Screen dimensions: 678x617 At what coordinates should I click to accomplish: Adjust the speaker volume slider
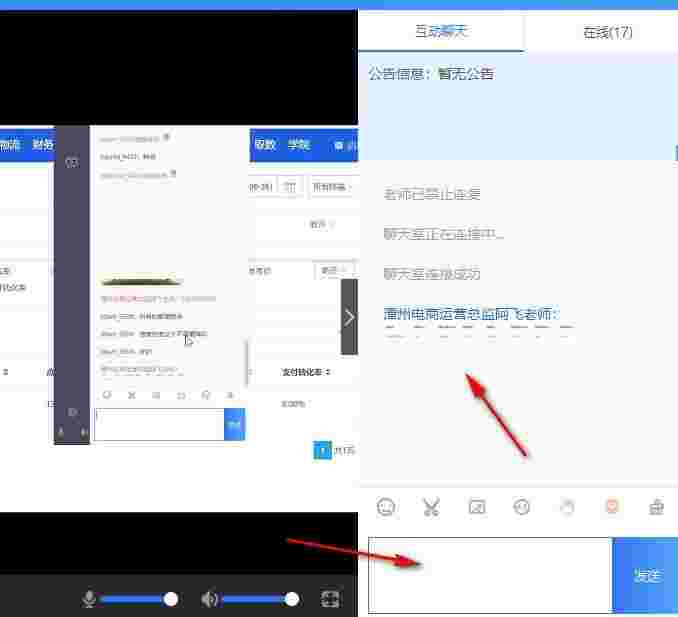tap(259, 599)
